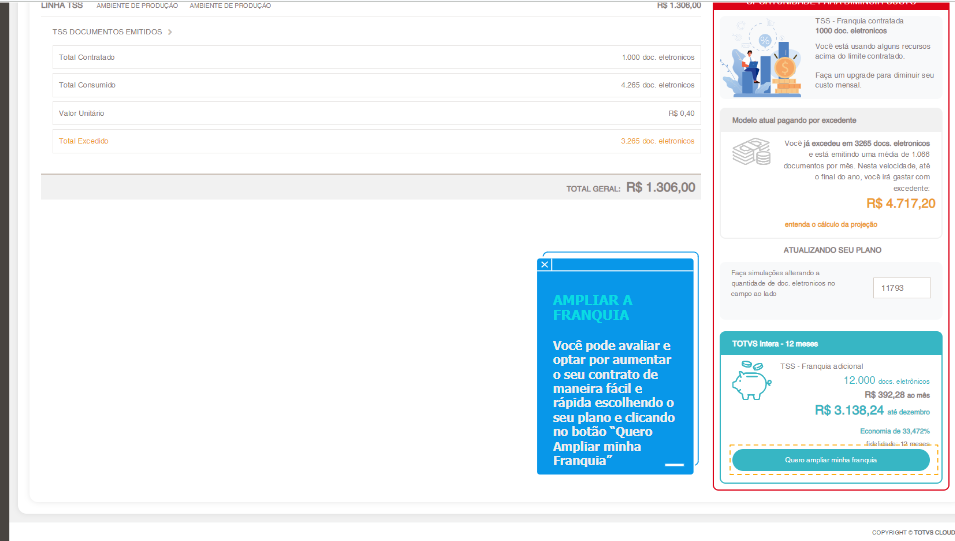Select the Total Contratado row label

(x=86, y=57)
